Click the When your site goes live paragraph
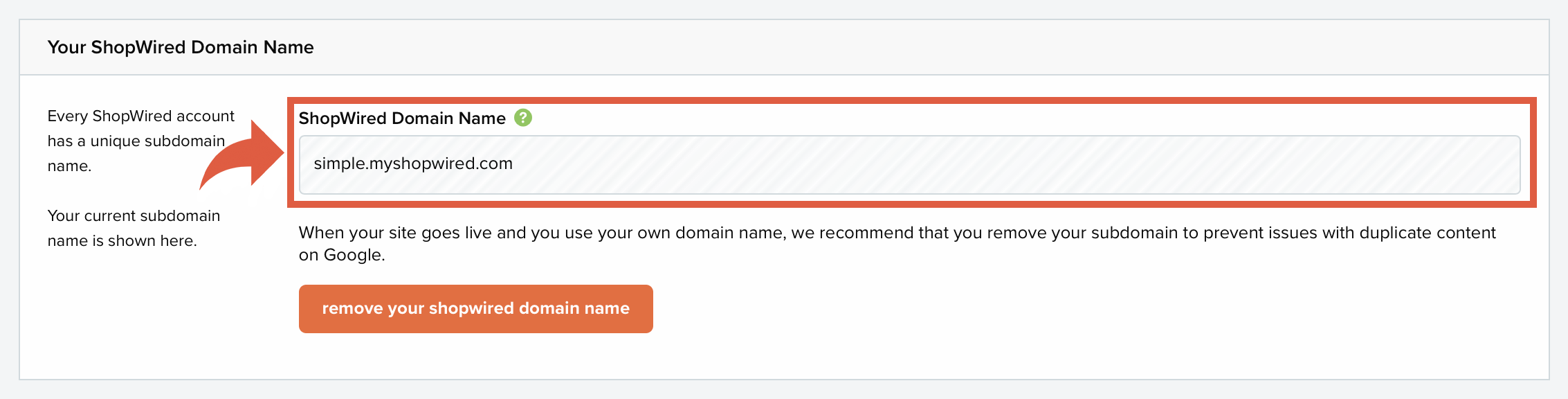Screen dimensions: 1568x399 (897, 244)
